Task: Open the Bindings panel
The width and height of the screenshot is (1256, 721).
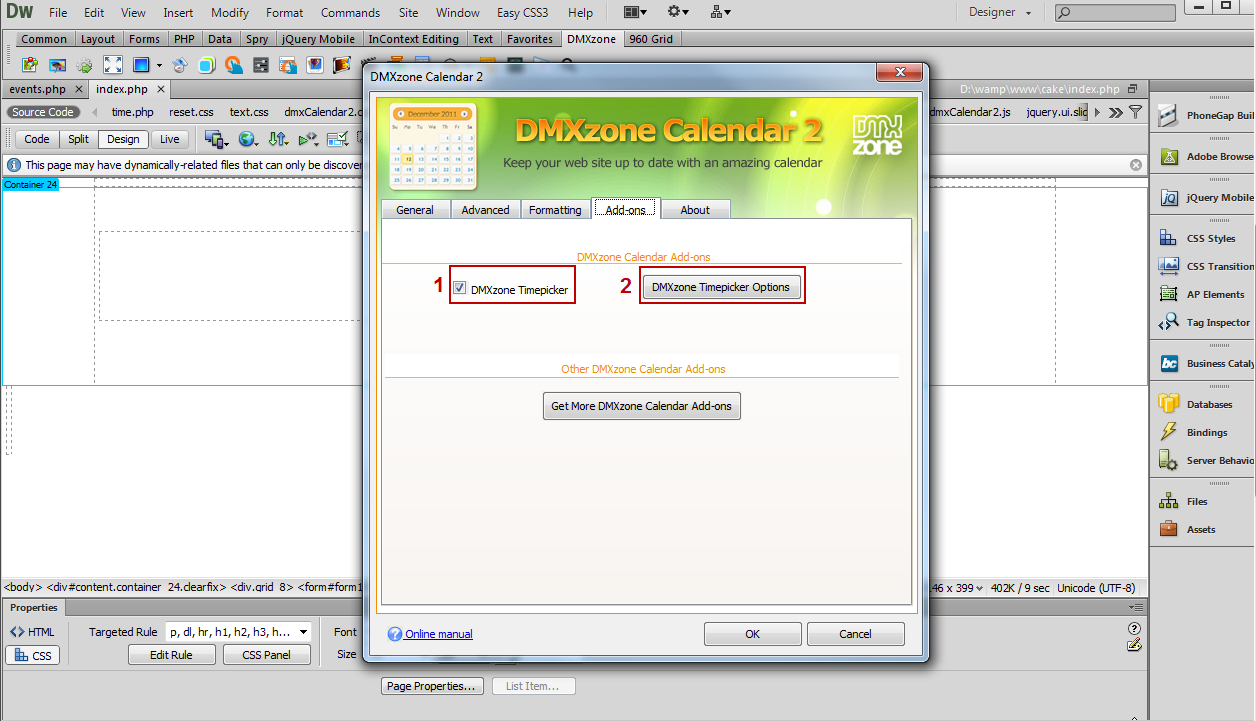Action: click(1207, 432)
